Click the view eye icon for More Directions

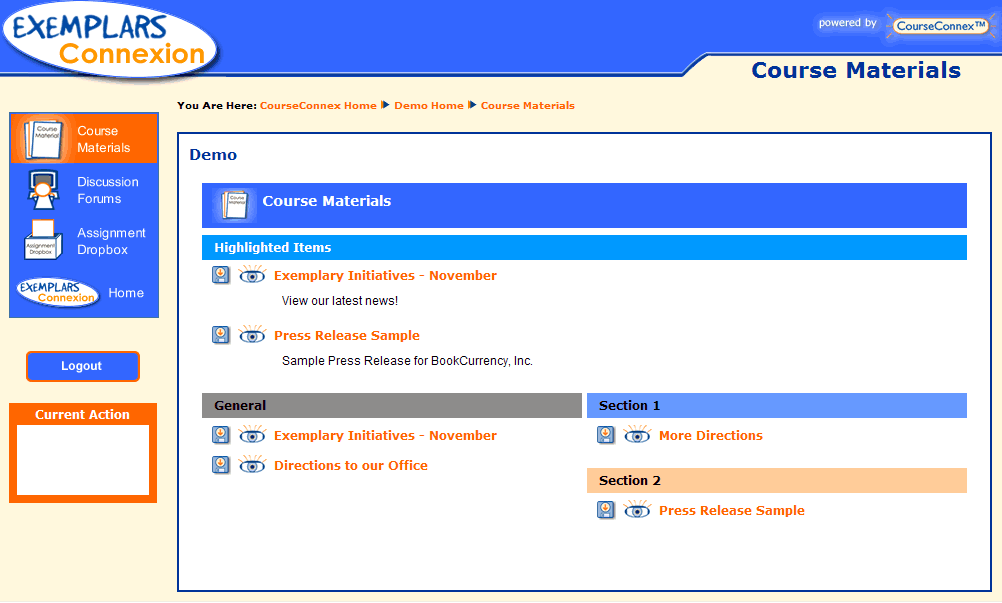(x=637, y=435)
